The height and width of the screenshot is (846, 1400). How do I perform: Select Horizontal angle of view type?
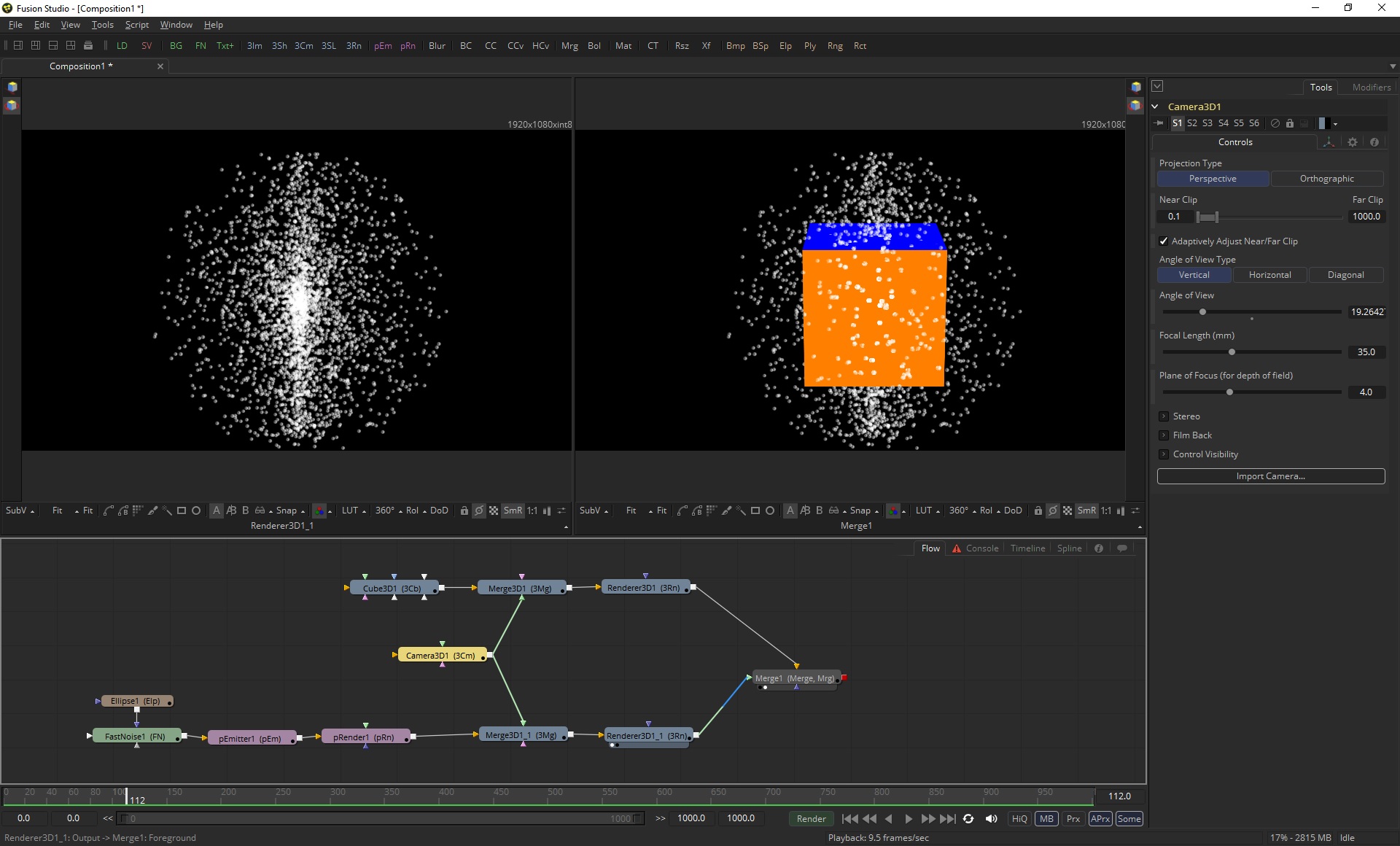1269,275
